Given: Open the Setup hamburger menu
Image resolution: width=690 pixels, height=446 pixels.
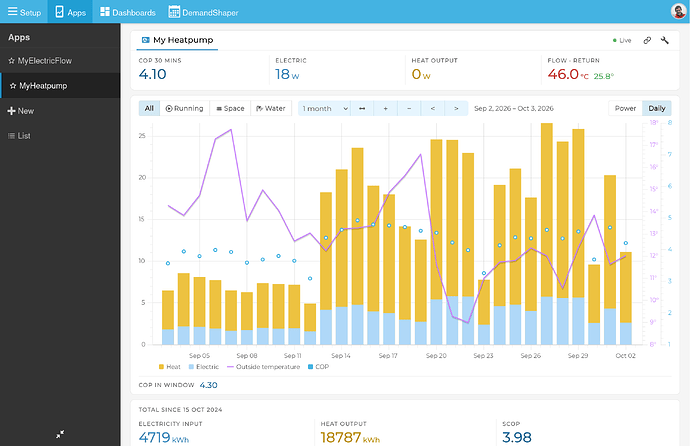Looking at the screenshot, I should pyautogui.click(x=24, y=12).
